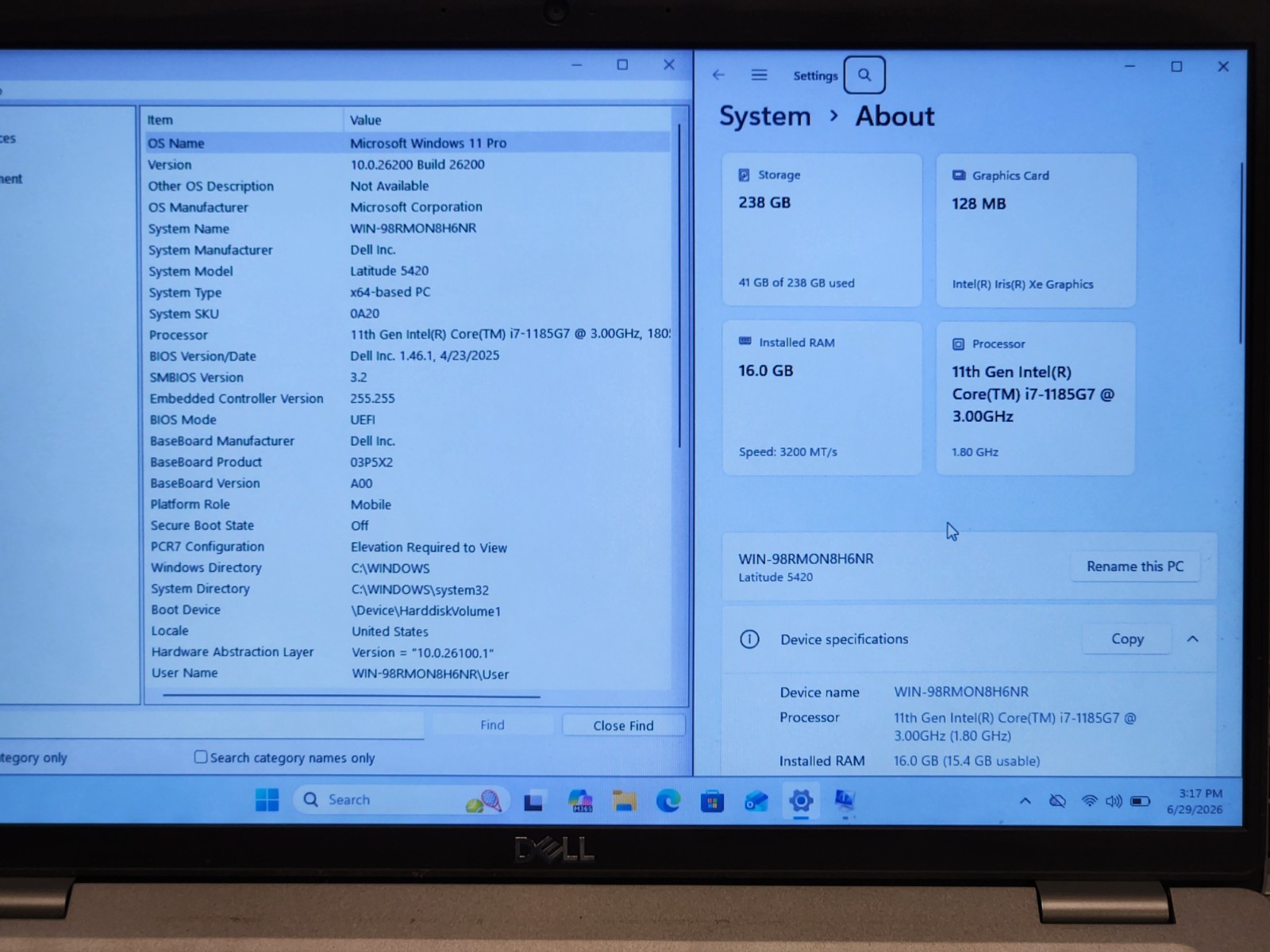Click the System Information taskbar icon
1270x952 pixels.
tap(845, 801)
